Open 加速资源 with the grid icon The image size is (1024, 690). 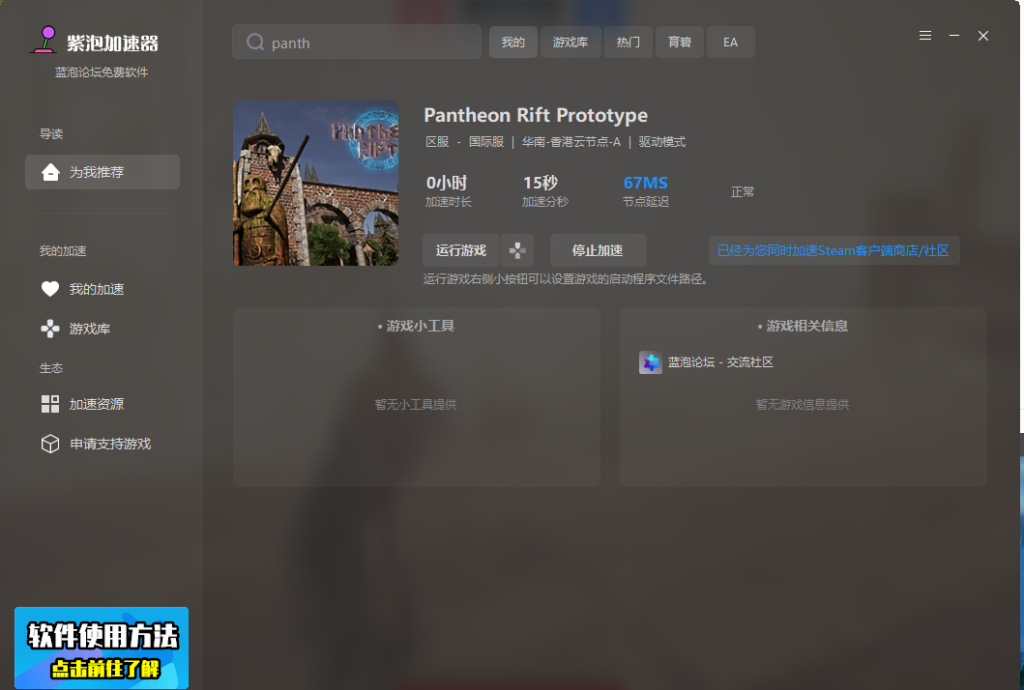[82, 404]
